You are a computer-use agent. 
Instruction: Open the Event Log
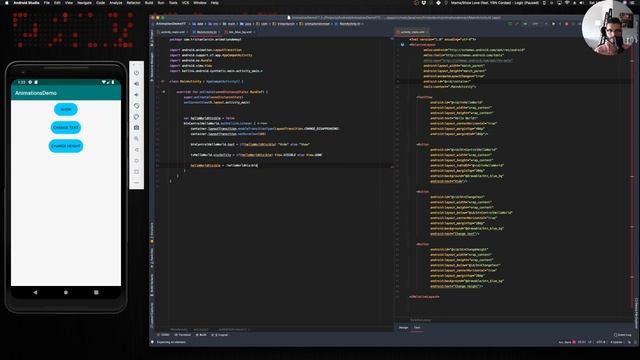click(622, 335)
